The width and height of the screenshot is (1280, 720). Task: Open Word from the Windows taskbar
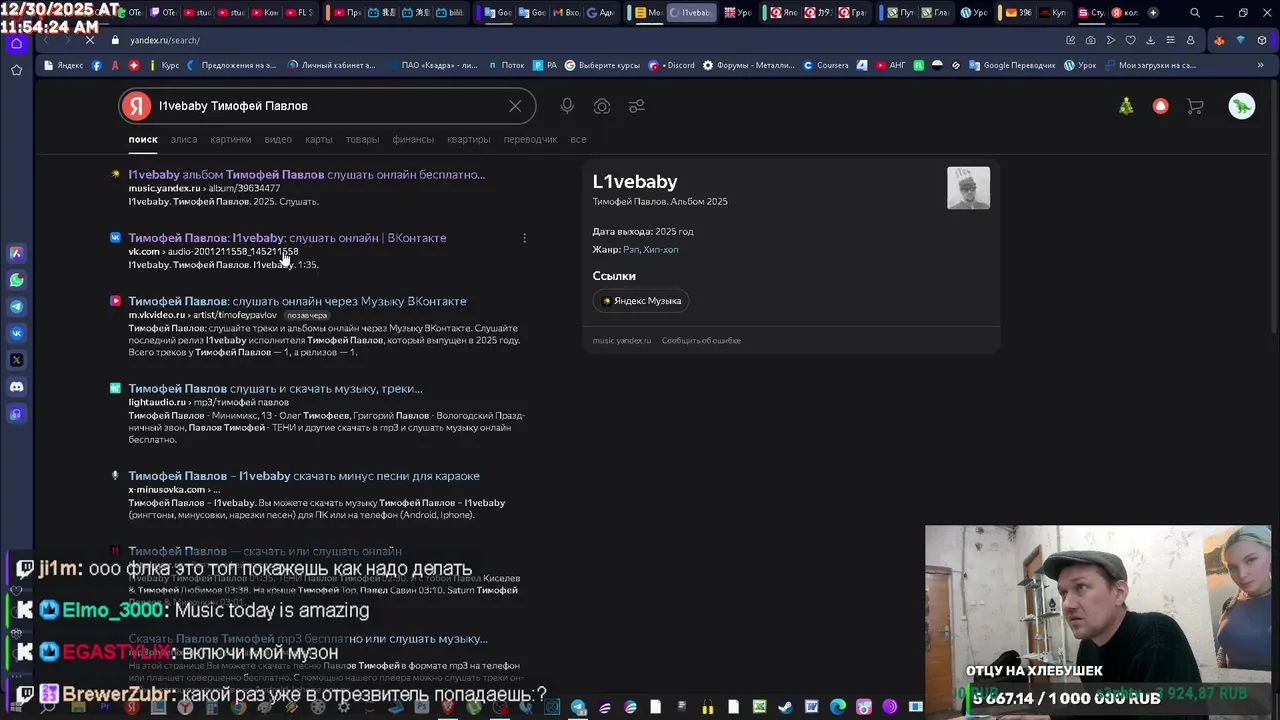[x=811, y=707]
